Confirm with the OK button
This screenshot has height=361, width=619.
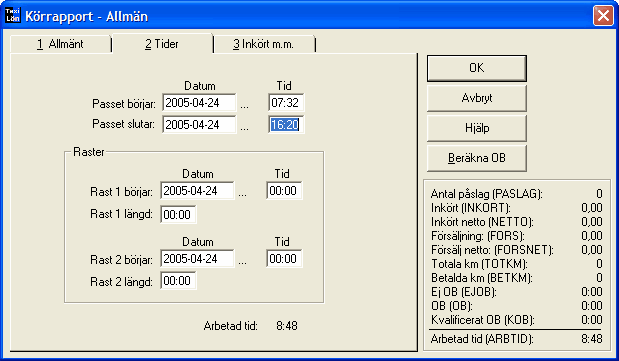point(476,68)
